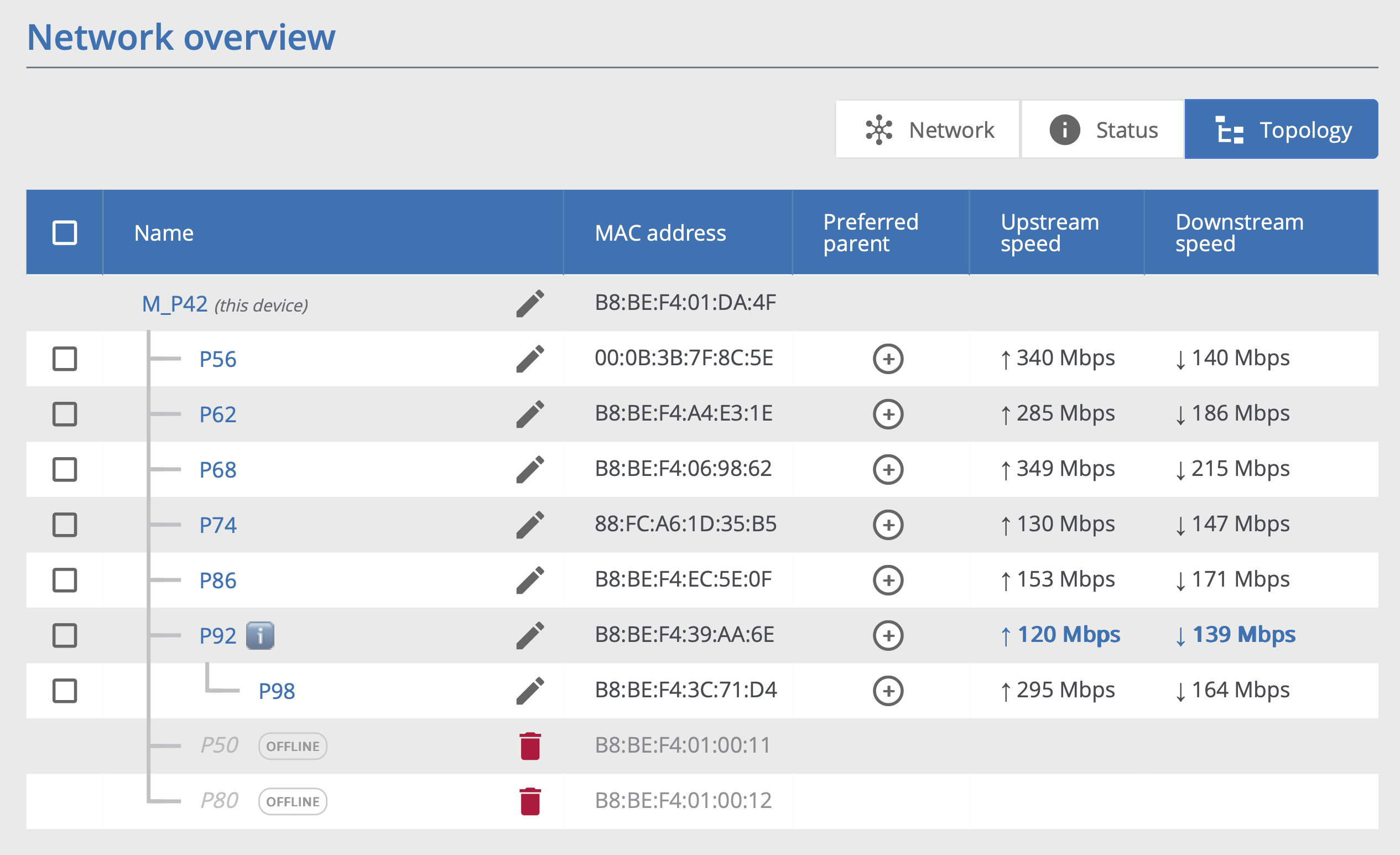Open device P68 details
Screen dimensions: 1400x855
click(217, 470)
